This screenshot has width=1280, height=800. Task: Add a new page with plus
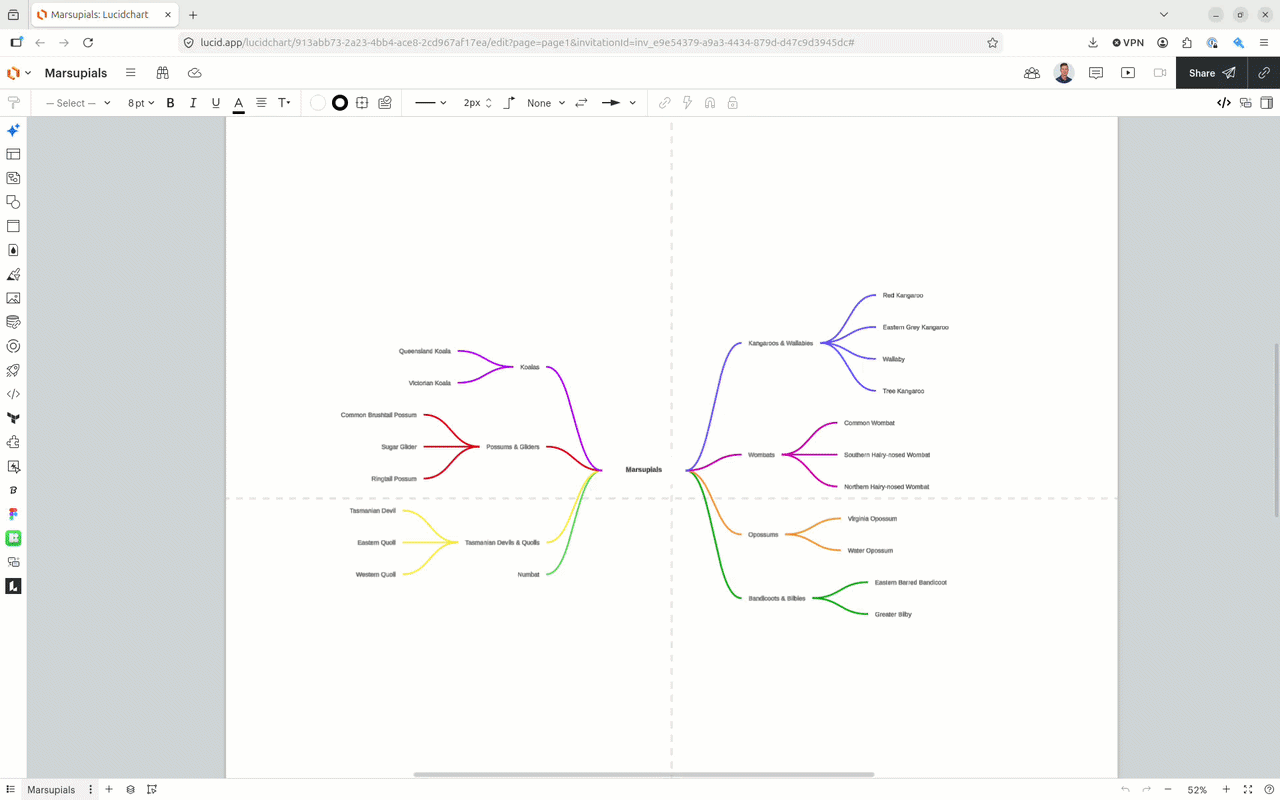point(109,790)
